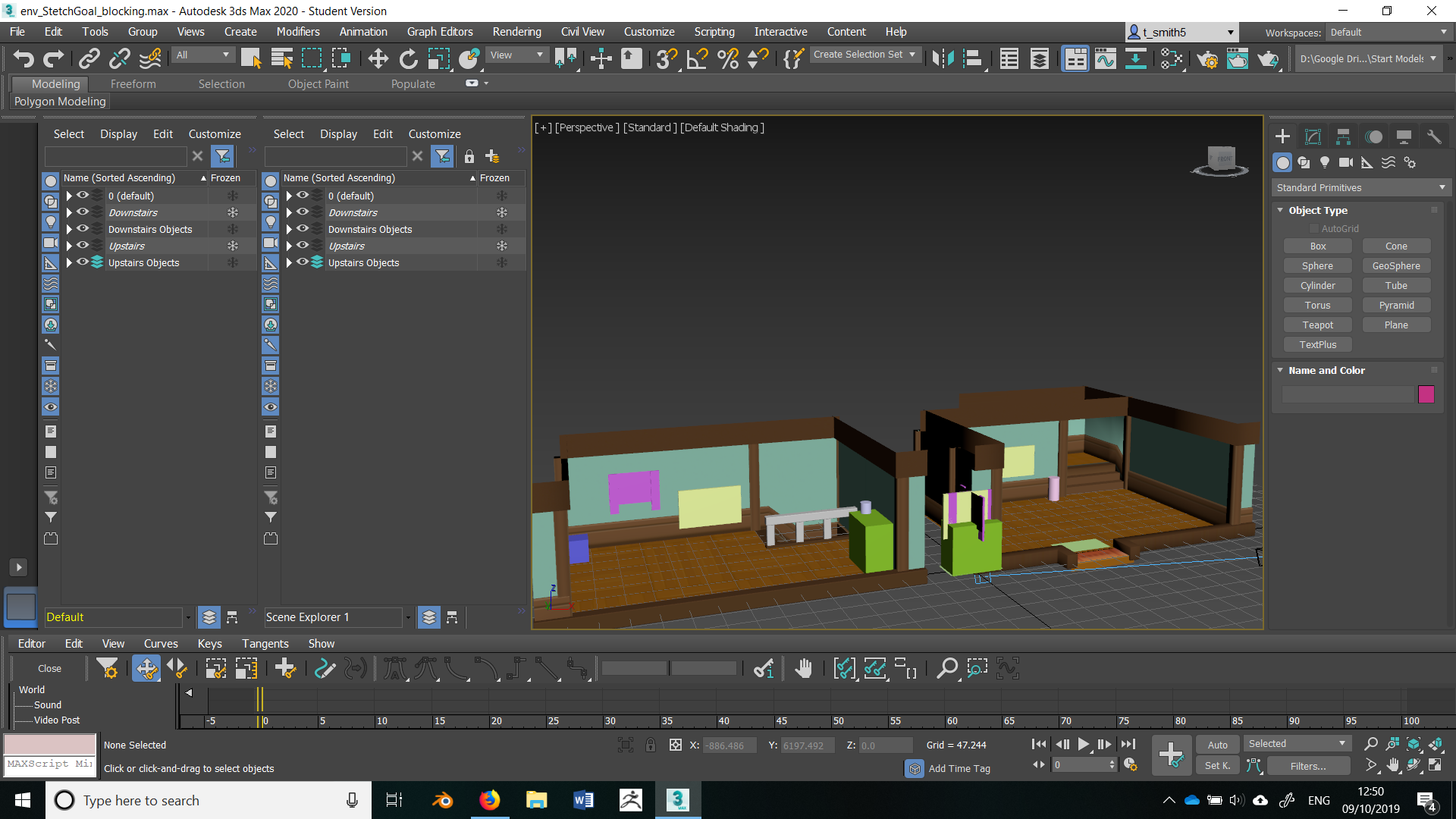Toggle Frozen snowflake for Downstairs Objects, right explorer
The width and height of the screenshot is (1456, 819).
point(501,229)
